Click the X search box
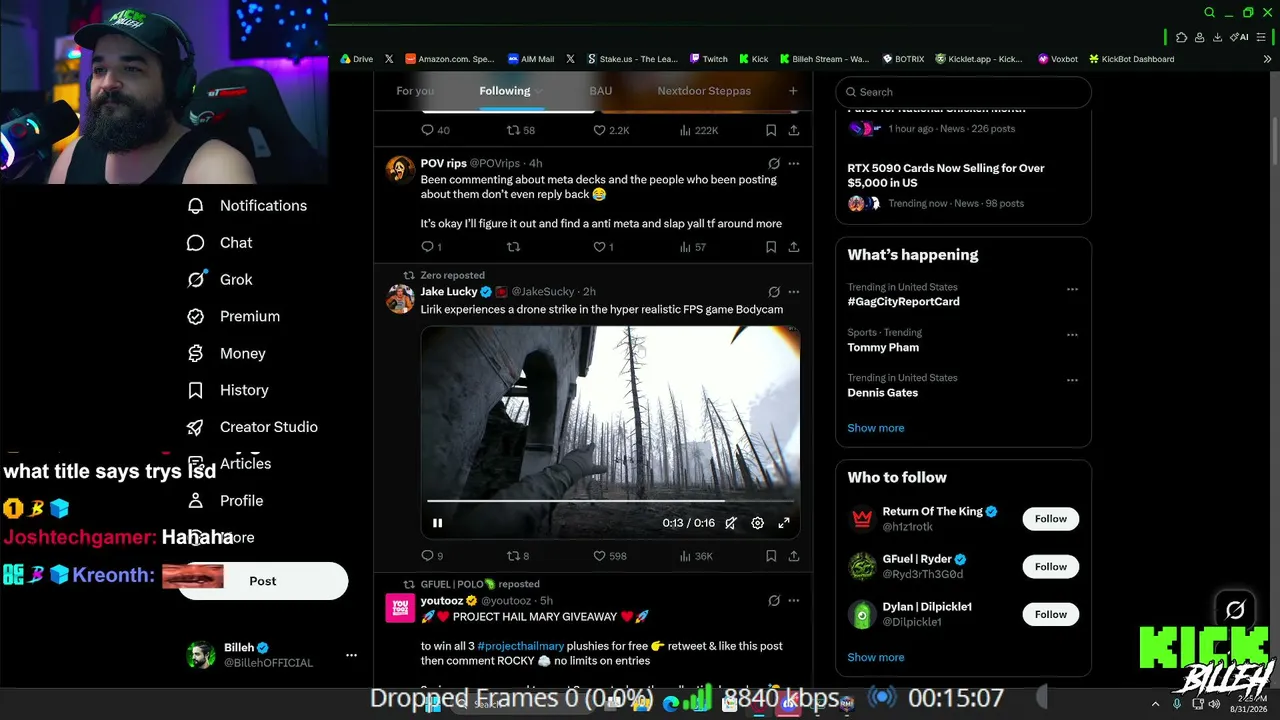This screenshot has width=1280, height=720. coord(963,92)
